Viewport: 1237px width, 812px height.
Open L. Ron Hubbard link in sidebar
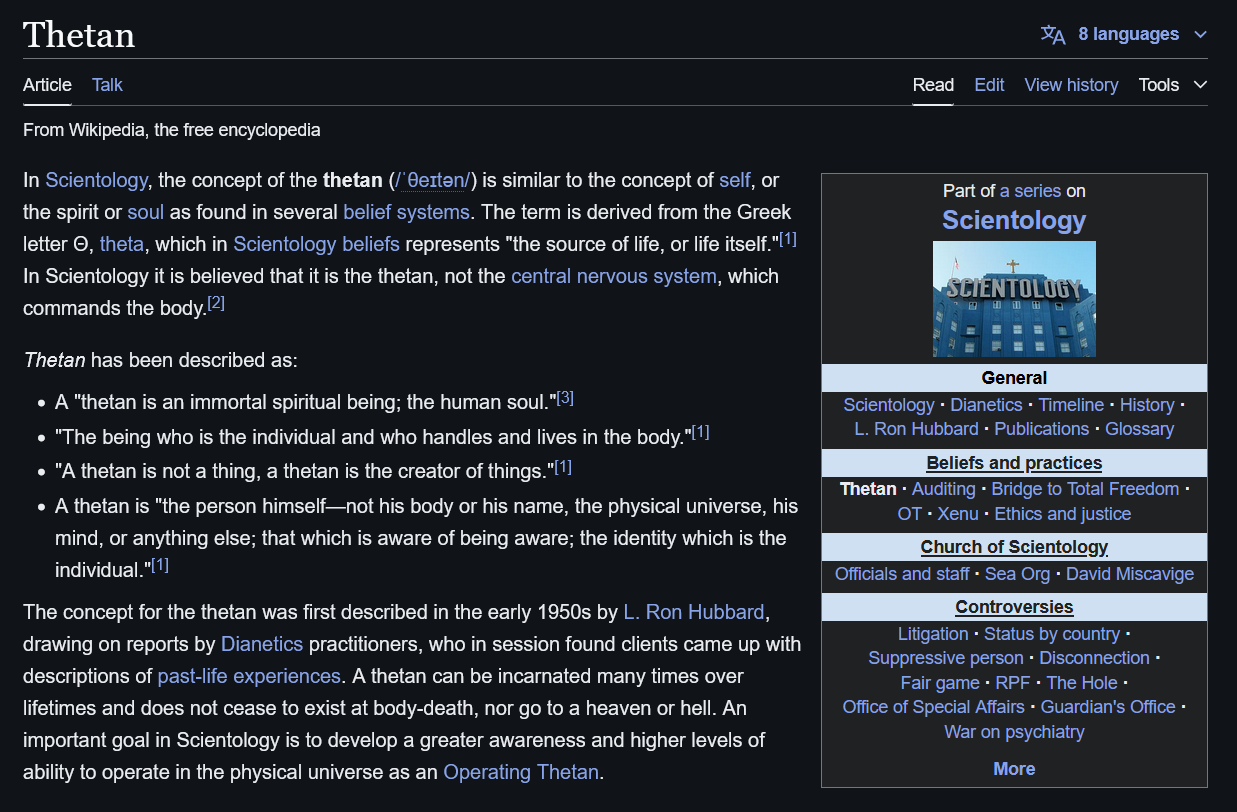917,429
